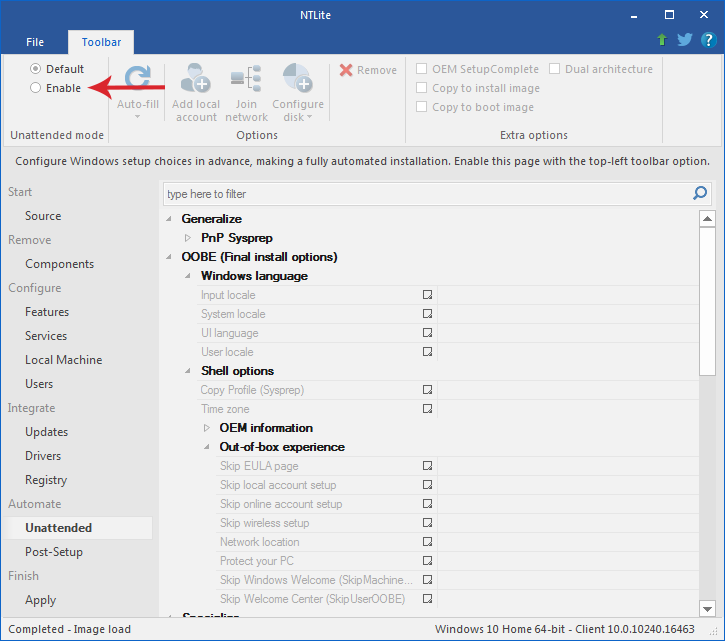Click the edit icon for User locale
Viewport: 725px width, 641px height.
[x=427, y=351]
